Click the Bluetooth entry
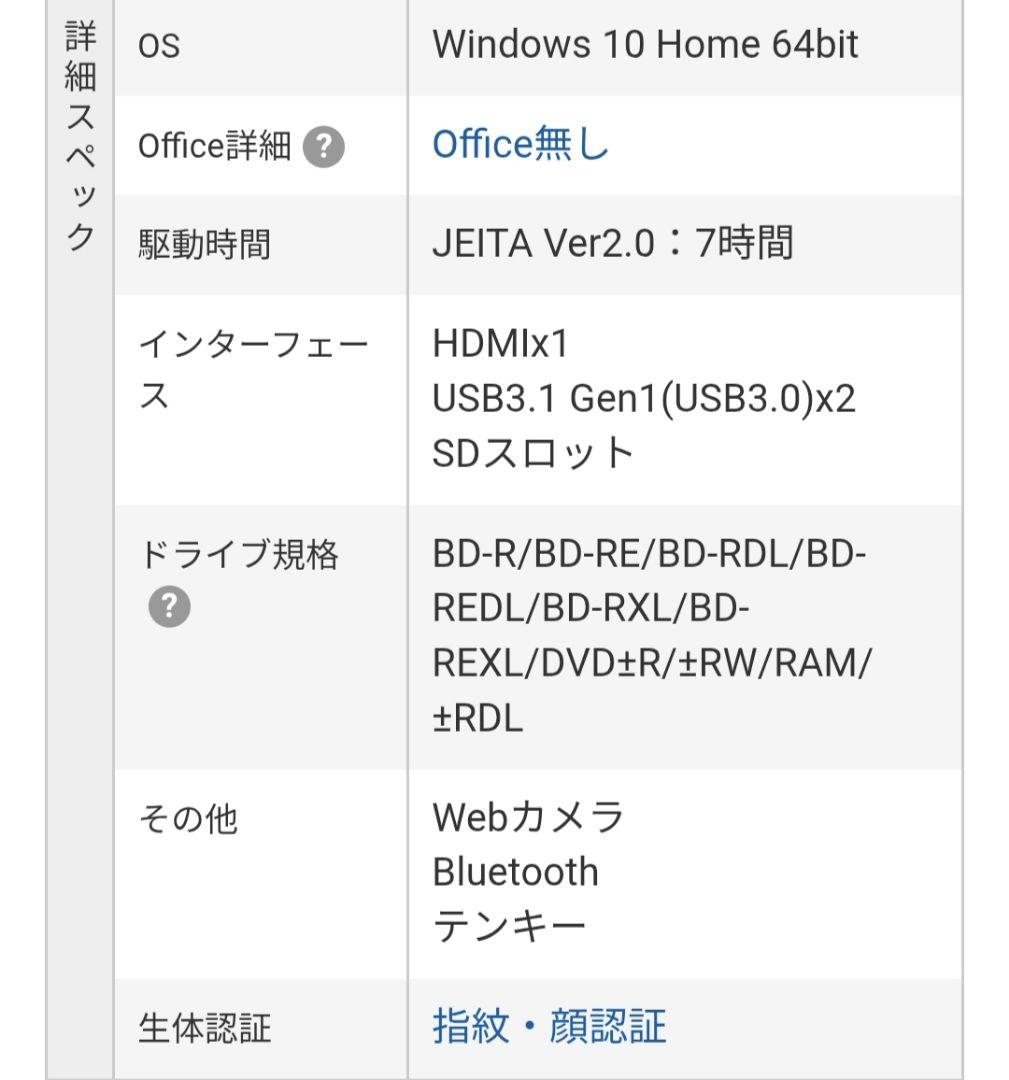 point(515,872)
